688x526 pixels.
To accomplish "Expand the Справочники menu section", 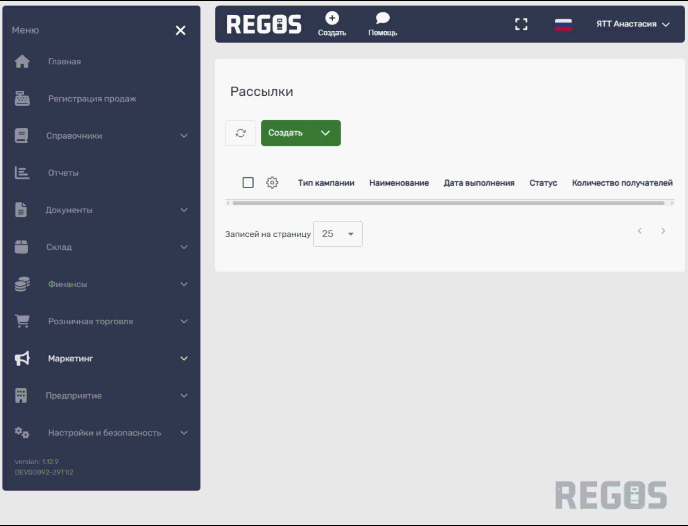I will [x=184, y=136].
